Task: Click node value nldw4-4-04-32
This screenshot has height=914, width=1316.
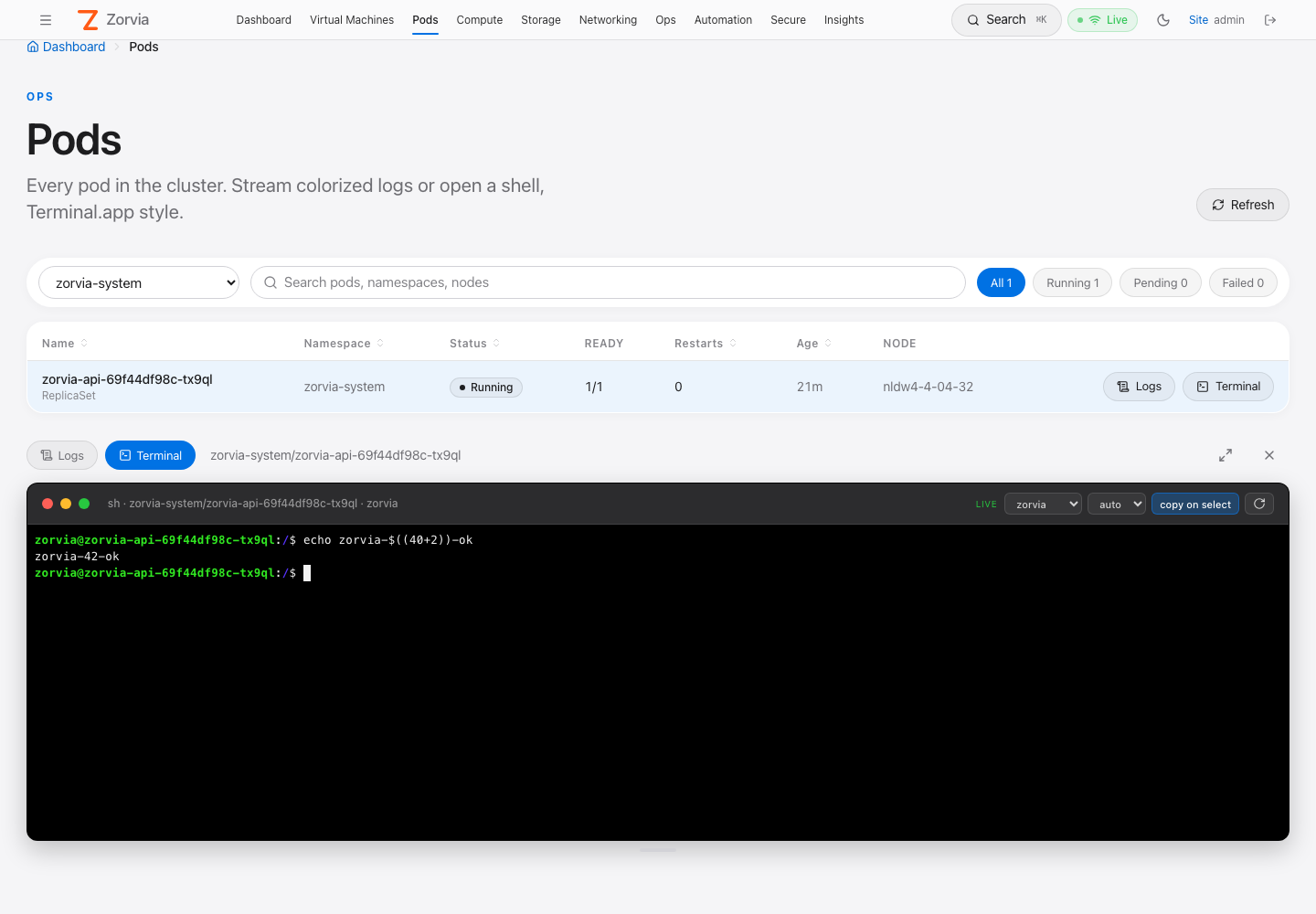Action: [928, 387]
